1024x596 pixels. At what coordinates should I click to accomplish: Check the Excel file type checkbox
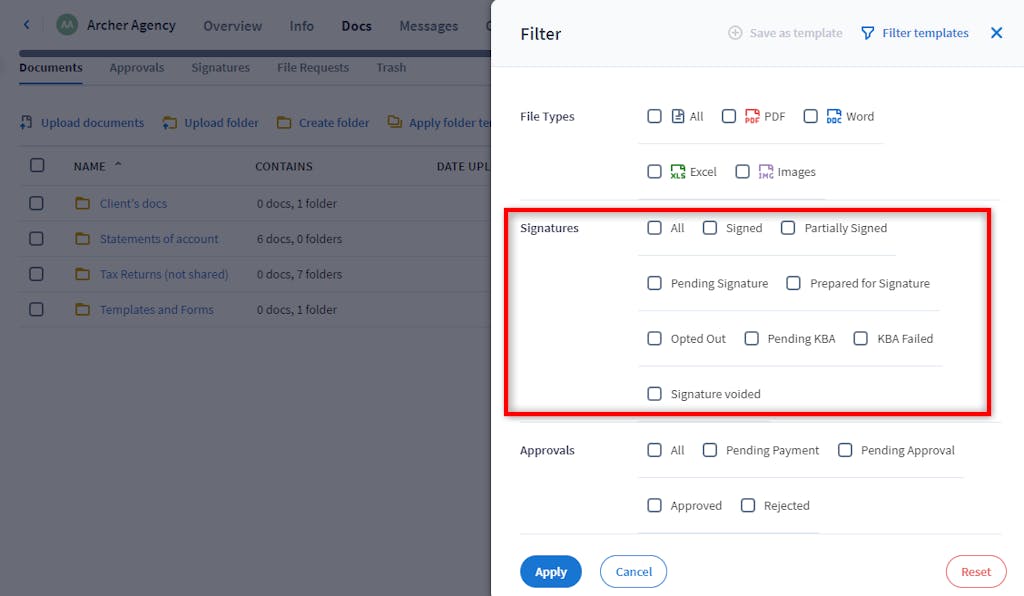coord(654,172)
